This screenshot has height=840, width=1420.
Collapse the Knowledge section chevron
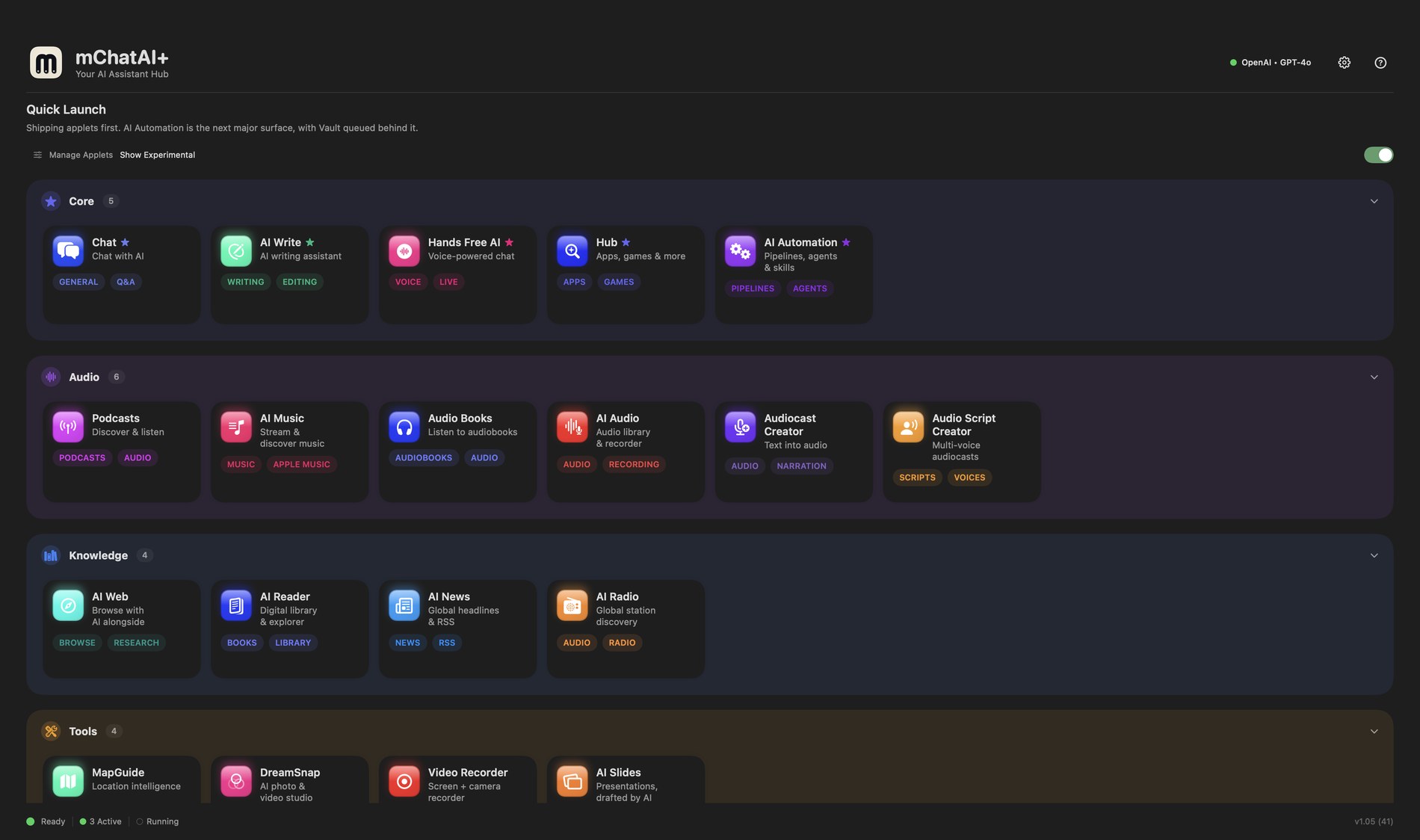pyautogui.click(x=1374, y=555)
